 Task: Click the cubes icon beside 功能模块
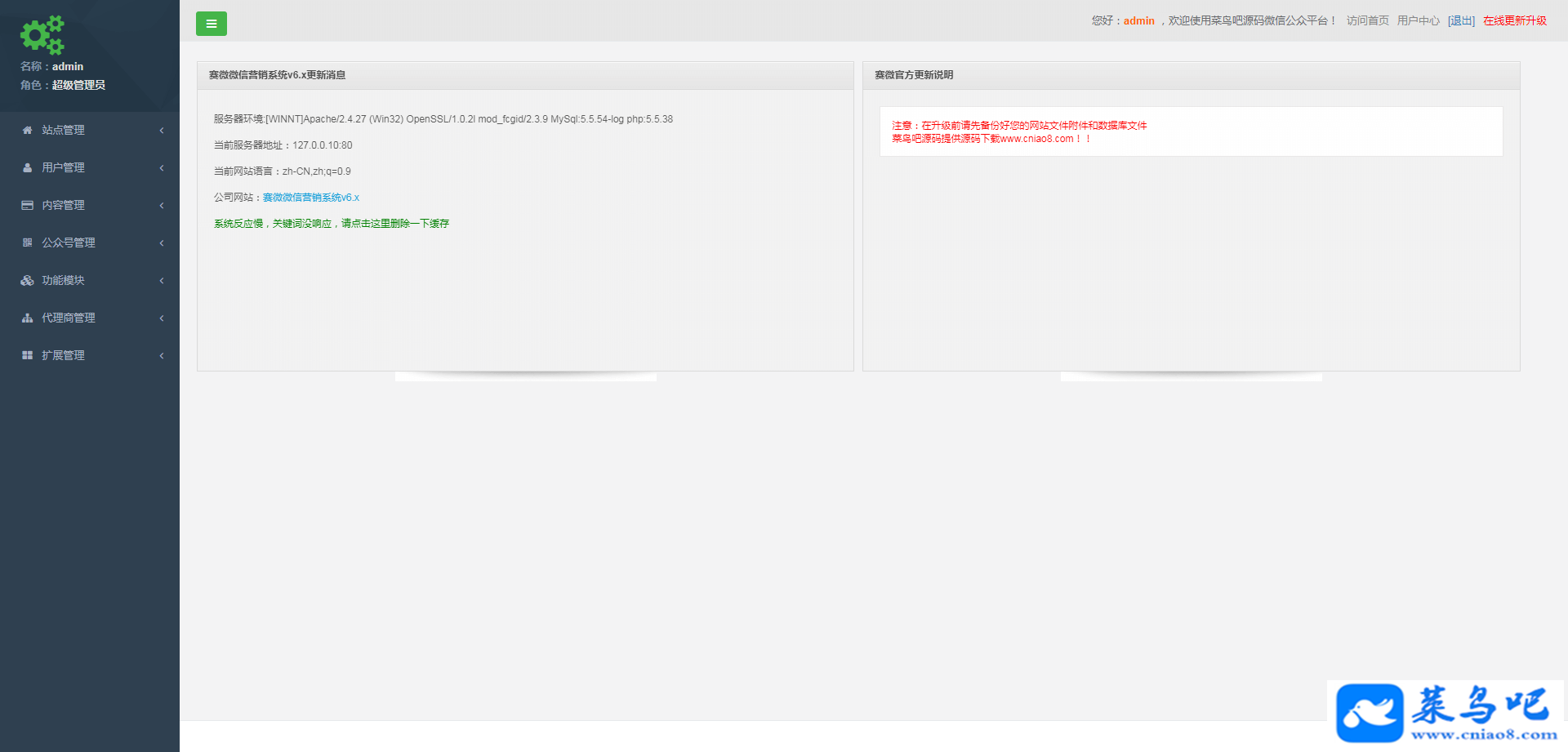27,280
